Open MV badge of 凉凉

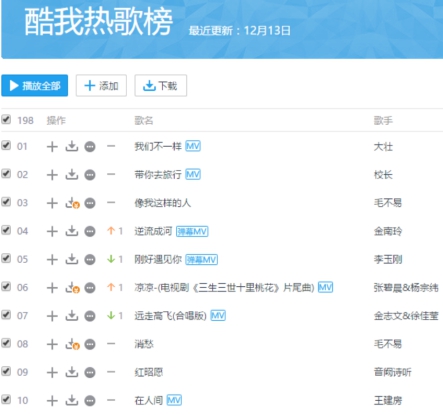325,287
